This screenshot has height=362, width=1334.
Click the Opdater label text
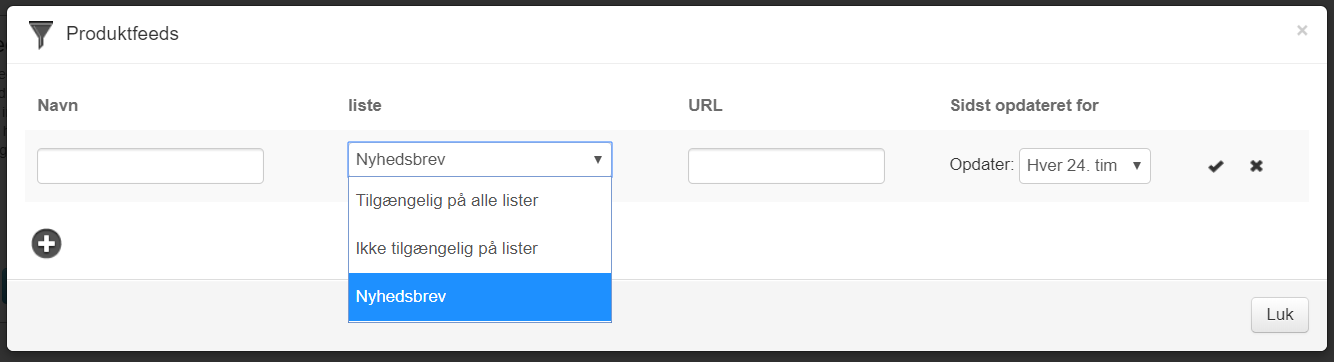click(x=982, y=166)
